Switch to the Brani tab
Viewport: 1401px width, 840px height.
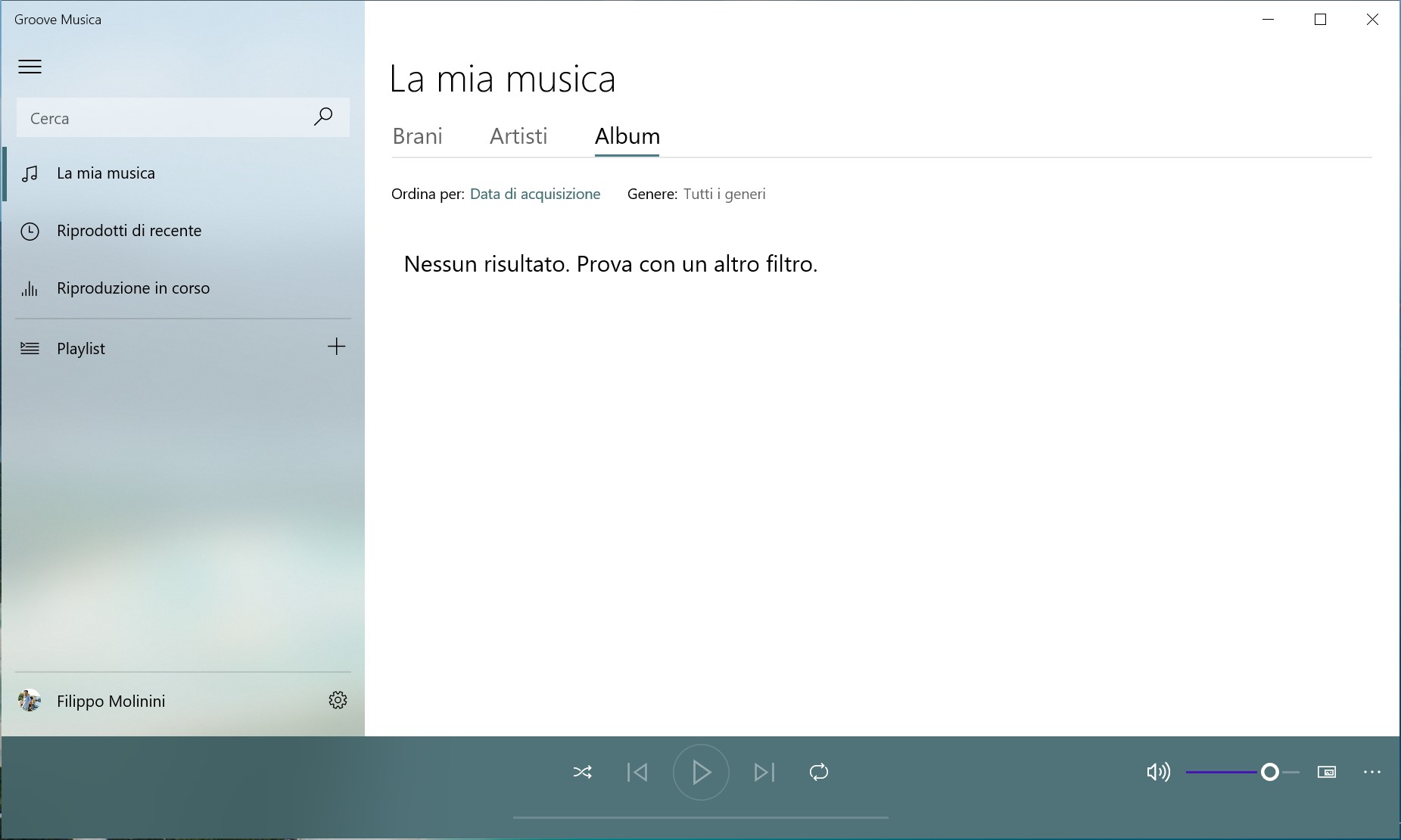click(x=418, y=136)
